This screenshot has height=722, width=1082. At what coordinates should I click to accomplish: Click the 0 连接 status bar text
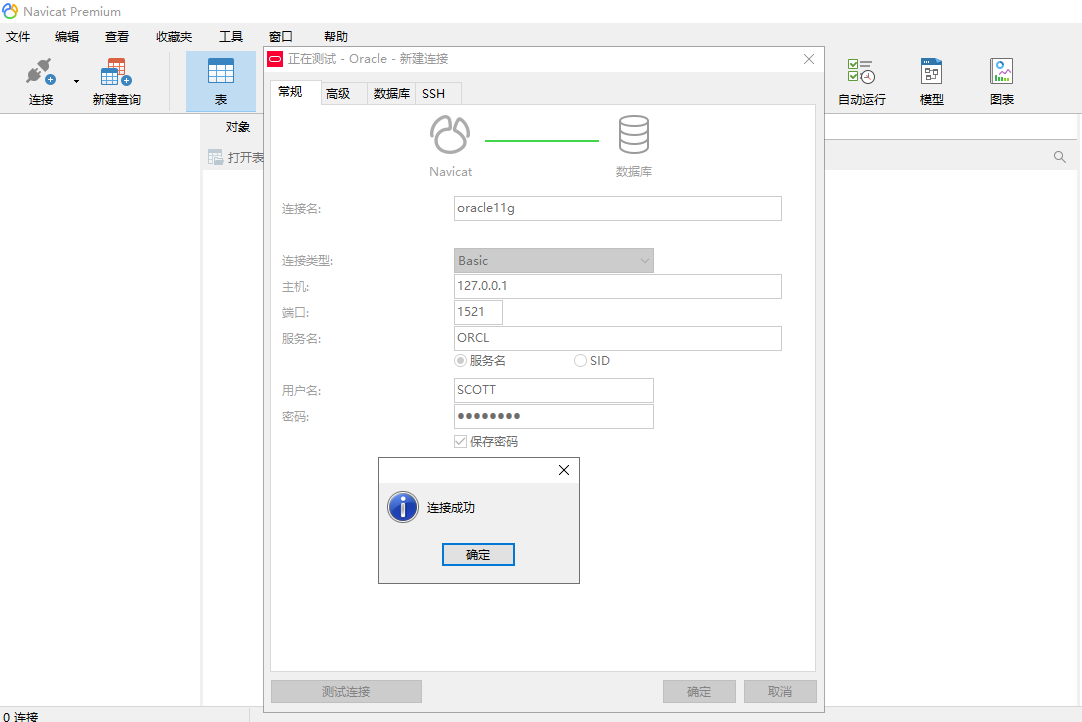[x=20, y=716]
